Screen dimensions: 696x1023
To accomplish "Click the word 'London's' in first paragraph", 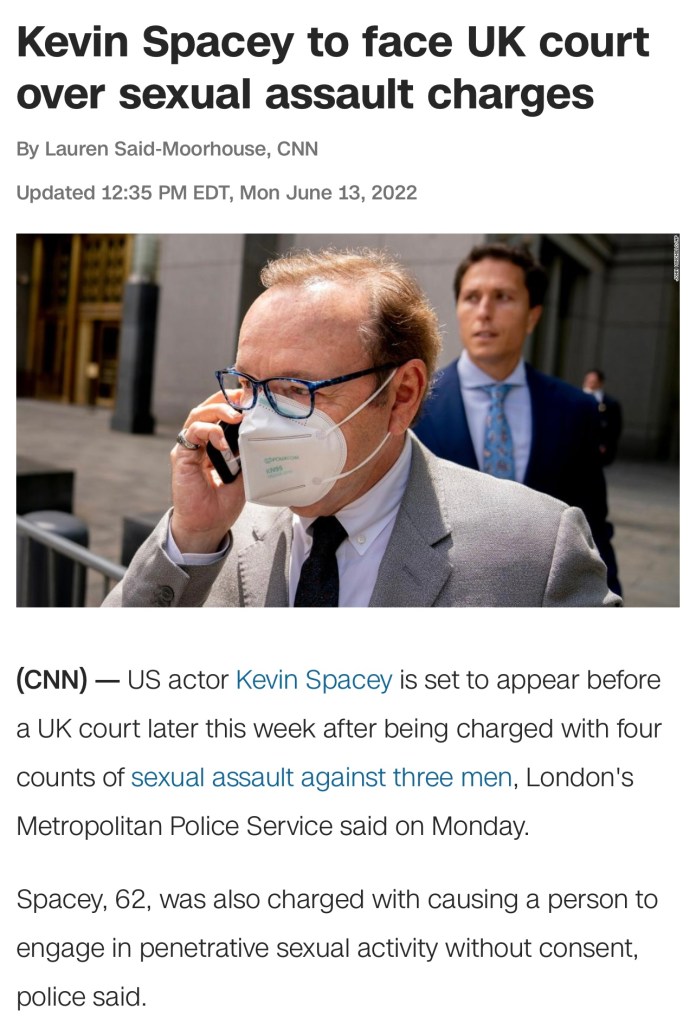I will [x=579, y=778].
